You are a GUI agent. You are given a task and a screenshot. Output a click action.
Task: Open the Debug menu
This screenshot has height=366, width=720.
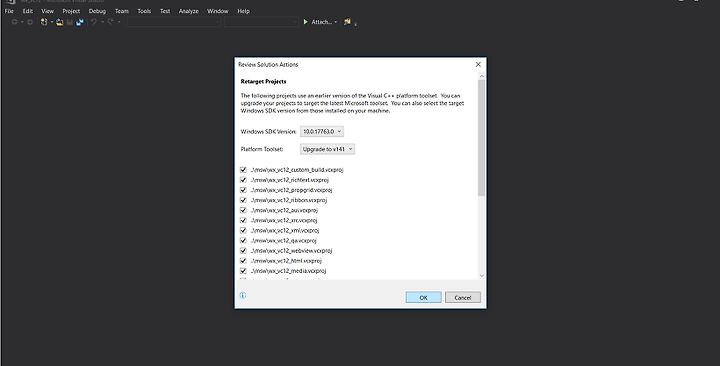click(97, 11)
